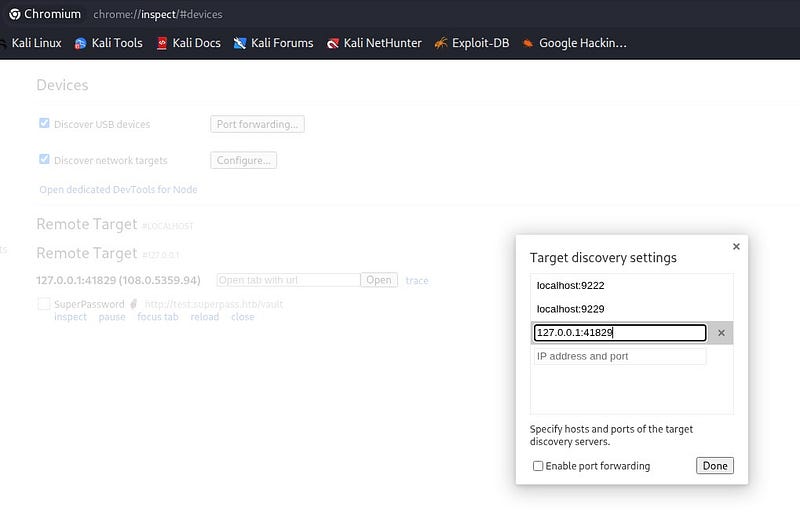Open the Exploit-DB bookmark
Screen dimensions: 800x526
click(470, 43)
